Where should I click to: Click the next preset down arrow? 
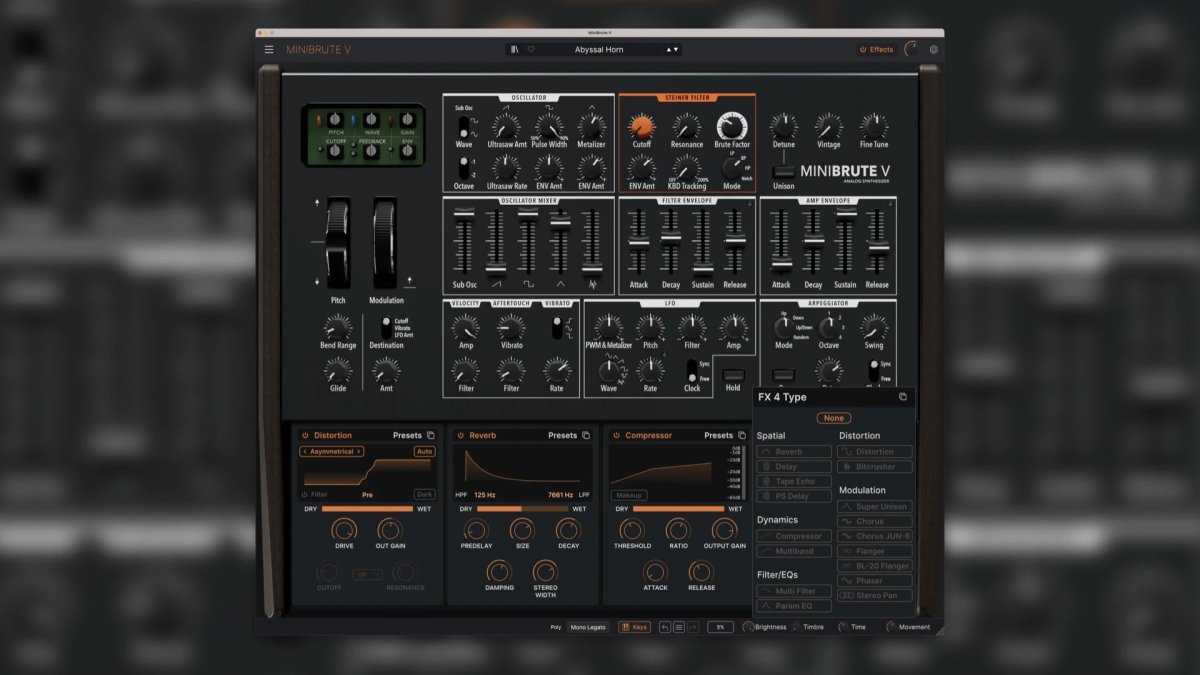tap(676, 49)
